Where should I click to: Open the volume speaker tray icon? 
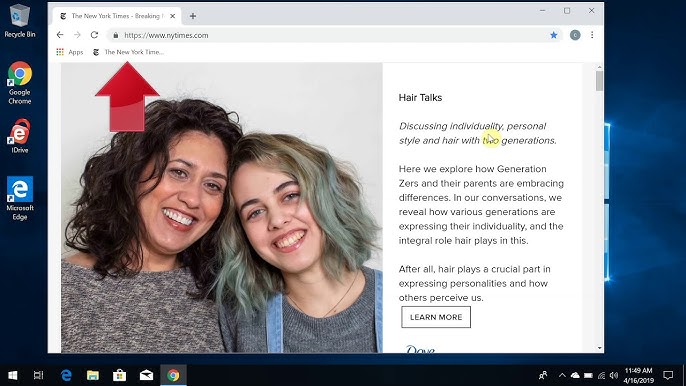614,375
